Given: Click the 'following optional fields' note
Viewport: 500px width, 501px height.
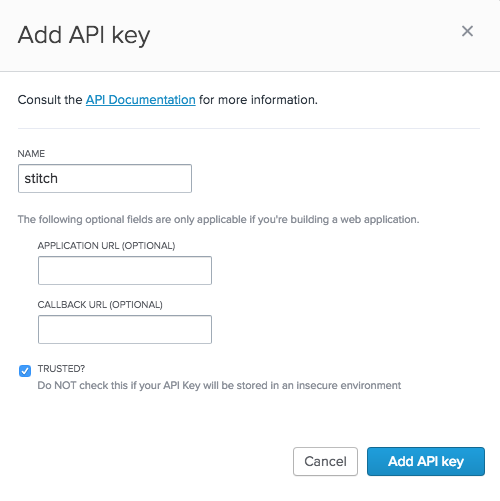Looking at the screenshot, I should [218, 219].
